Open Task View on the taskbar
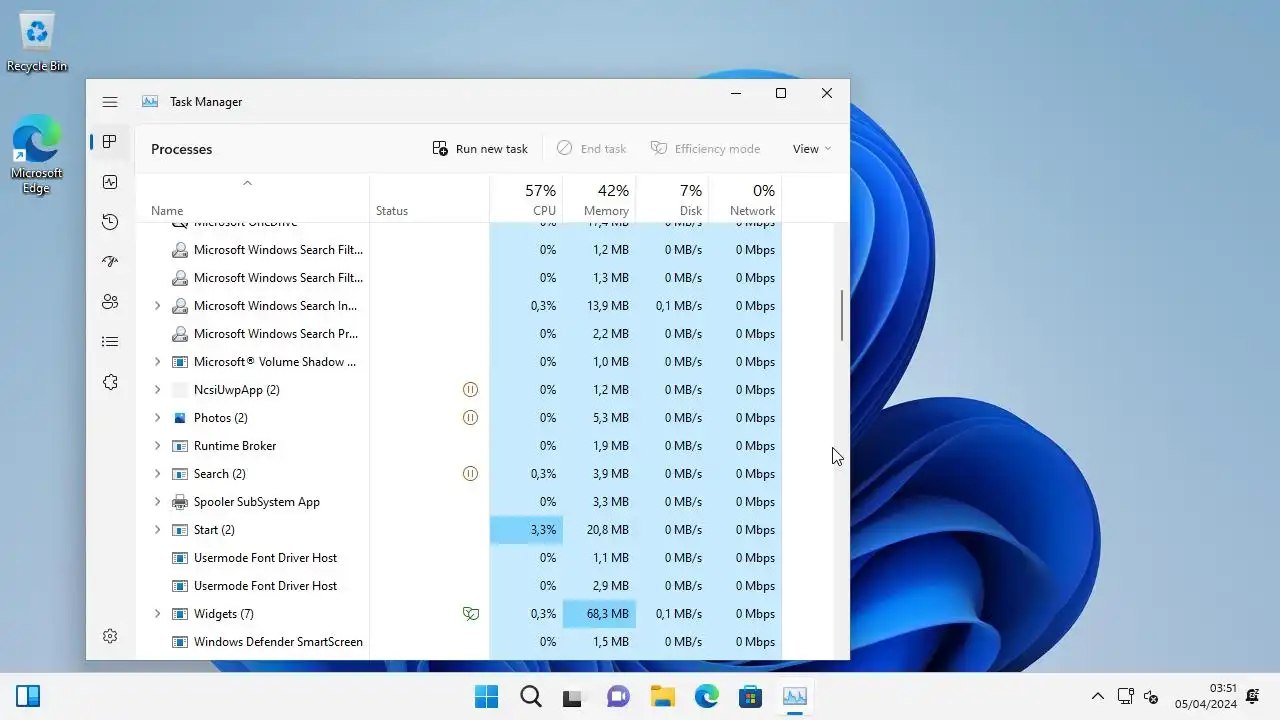 tap(572, 696)
